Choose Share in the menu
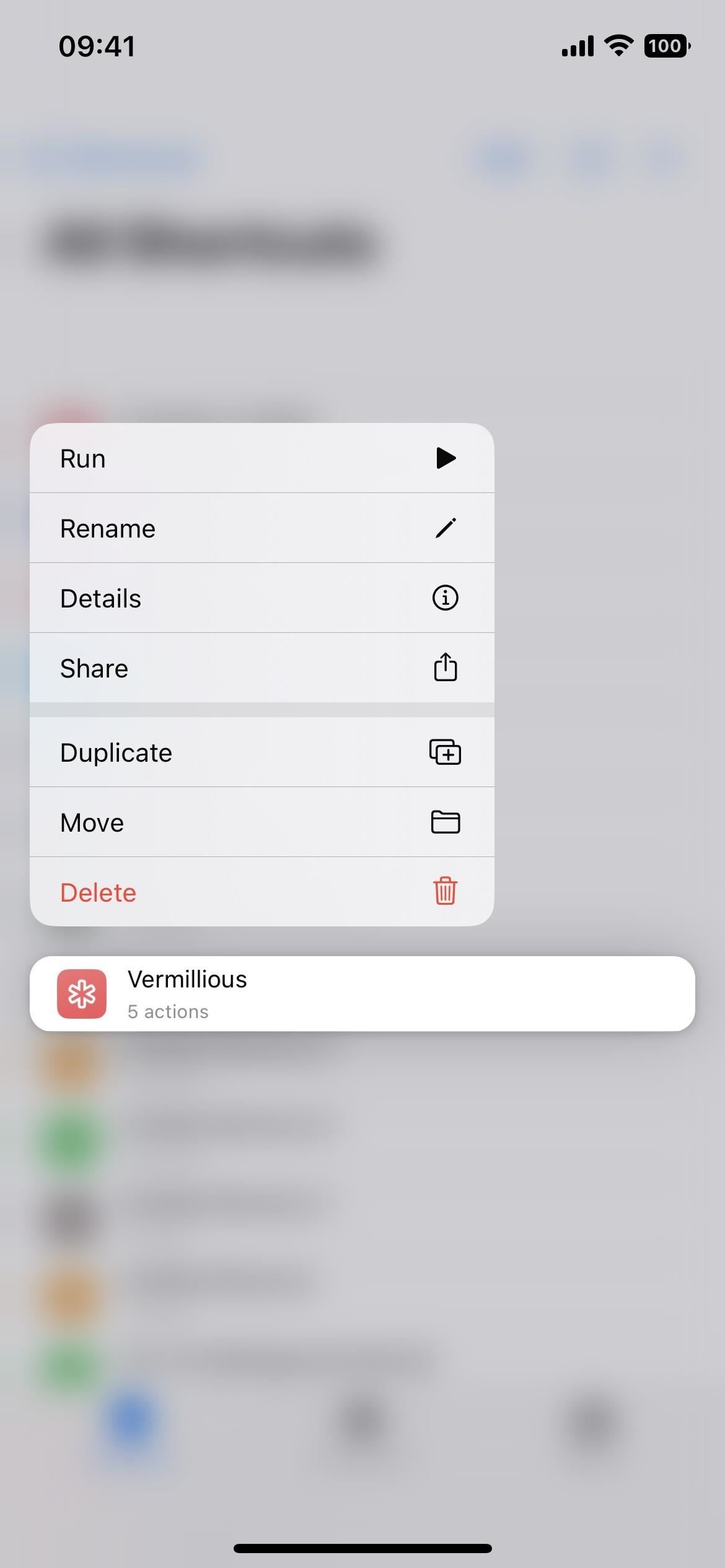This screenshot has height=1568, width=725. (x=262, y=668)
